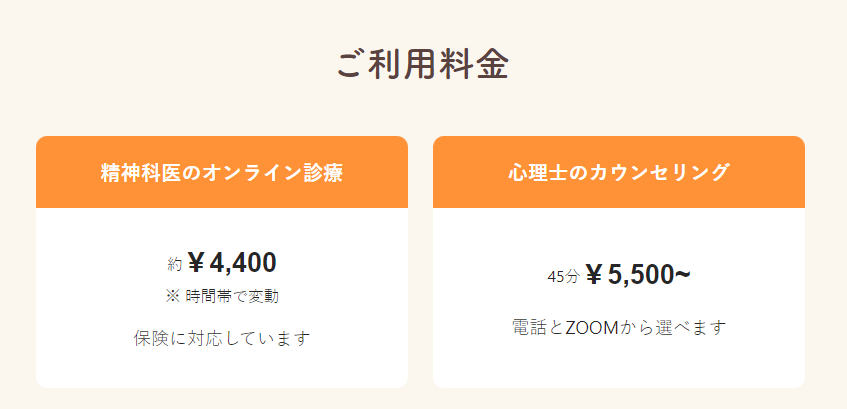Click the ※ 時間帯で変動 note
The width and height of the screenshot is (847, 409).
point(222,296)
